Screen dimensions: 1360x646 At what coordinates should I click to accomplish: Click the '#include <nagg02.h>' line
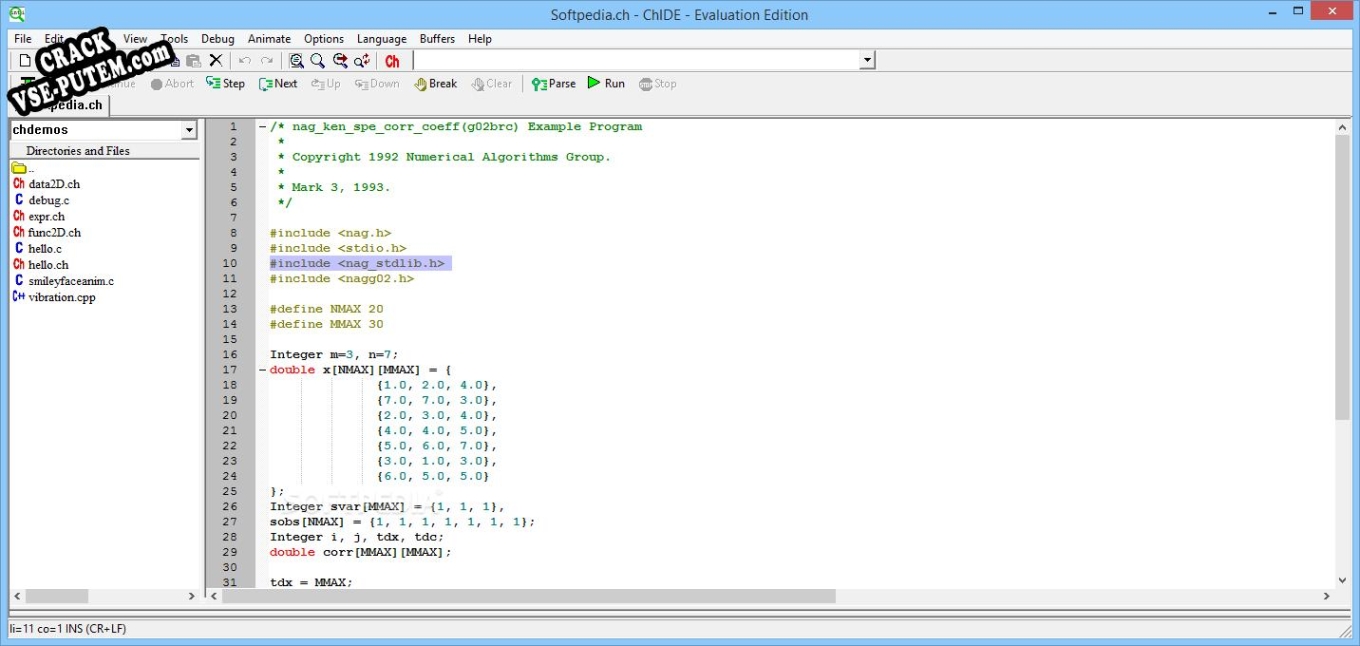tap(341, 278)
